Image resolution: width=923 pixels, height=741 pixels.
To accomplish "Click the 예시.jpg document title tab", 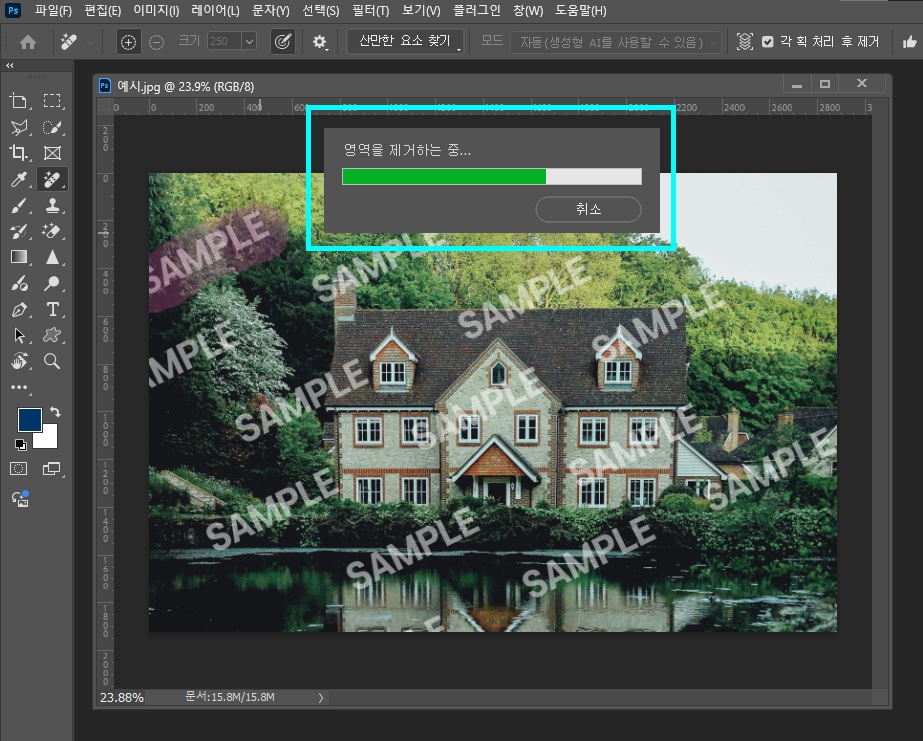I will coord(185,87).
